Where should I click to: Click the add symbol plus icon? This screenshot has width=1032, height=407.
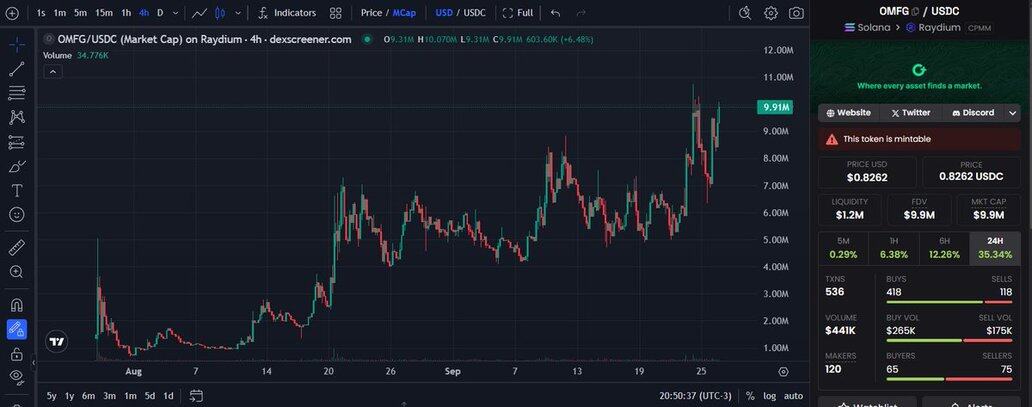click(12, 13)
